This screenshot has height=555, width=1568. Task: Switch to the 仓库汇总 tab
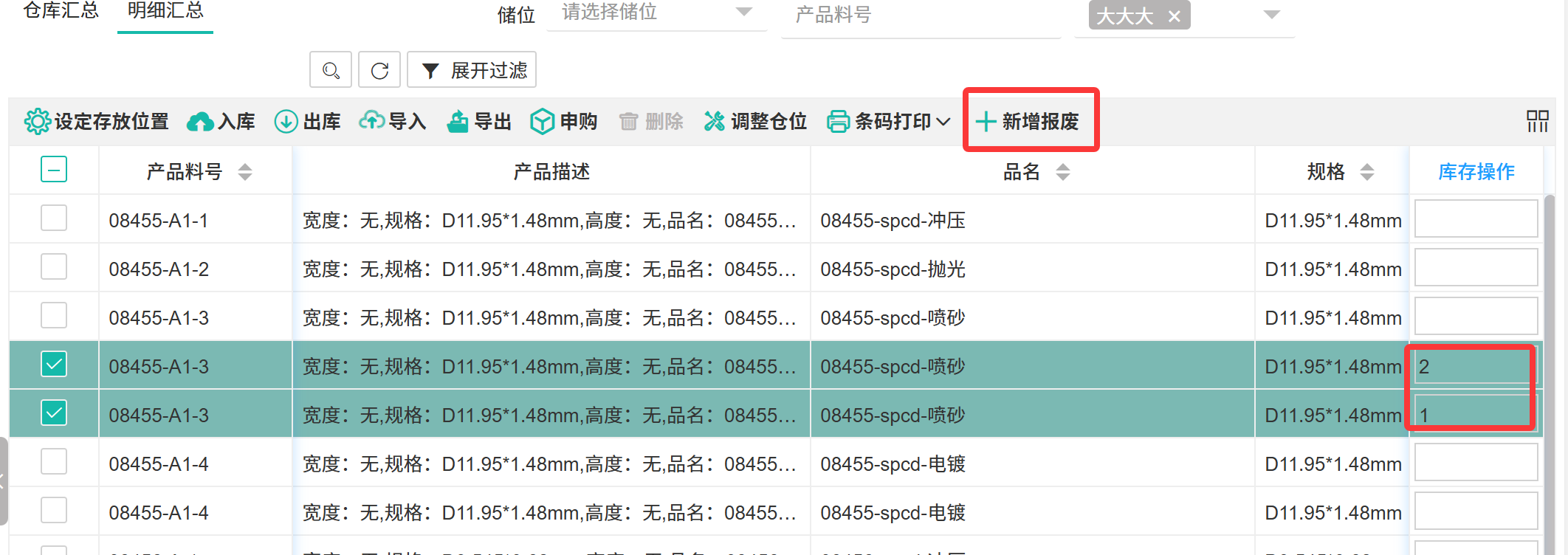[x=61, y=10]
